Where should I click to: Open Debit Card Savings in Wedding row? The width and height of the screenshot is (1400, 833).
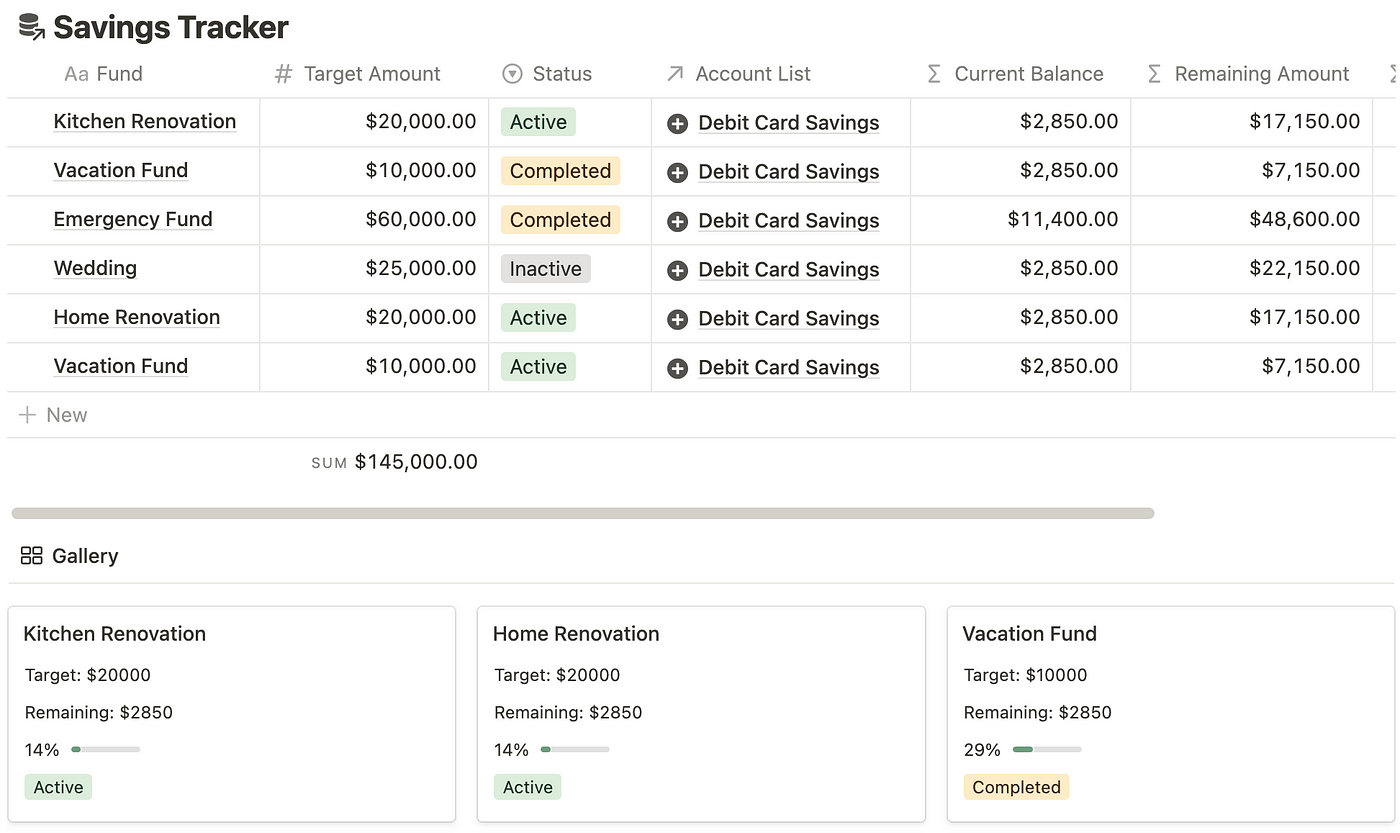coord(789,270)
